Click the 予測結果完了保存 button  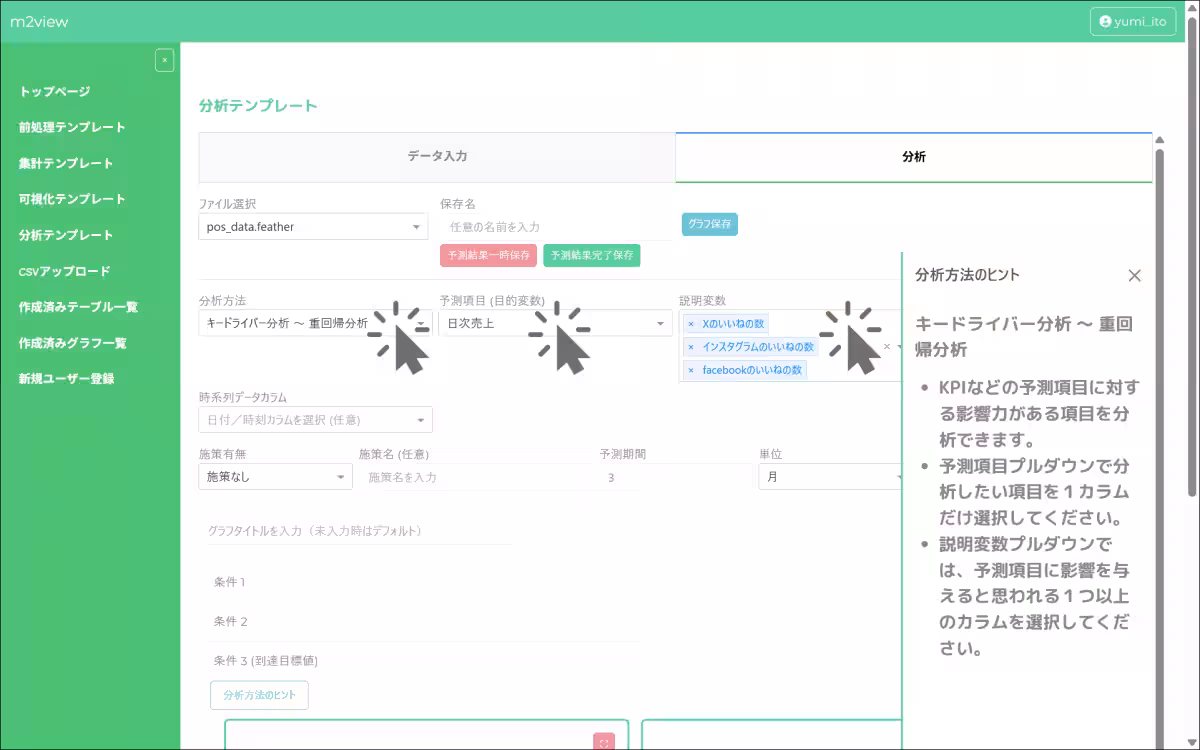pos(592,256)
